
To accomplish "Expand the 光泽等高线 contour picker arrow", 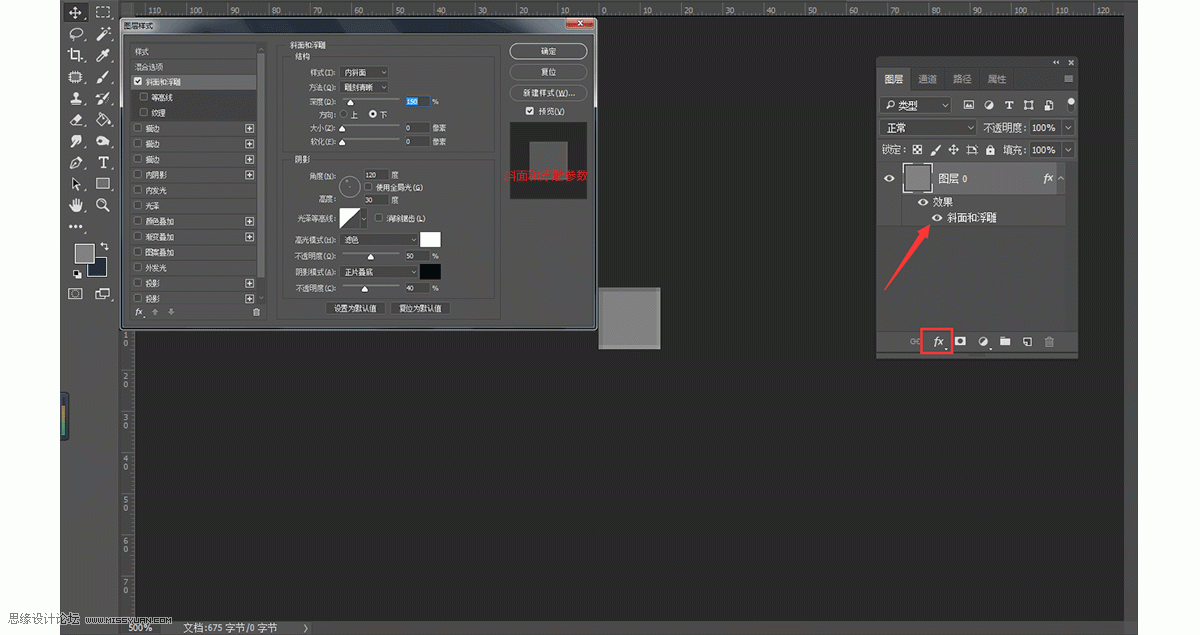I will (x=364, y=218).
